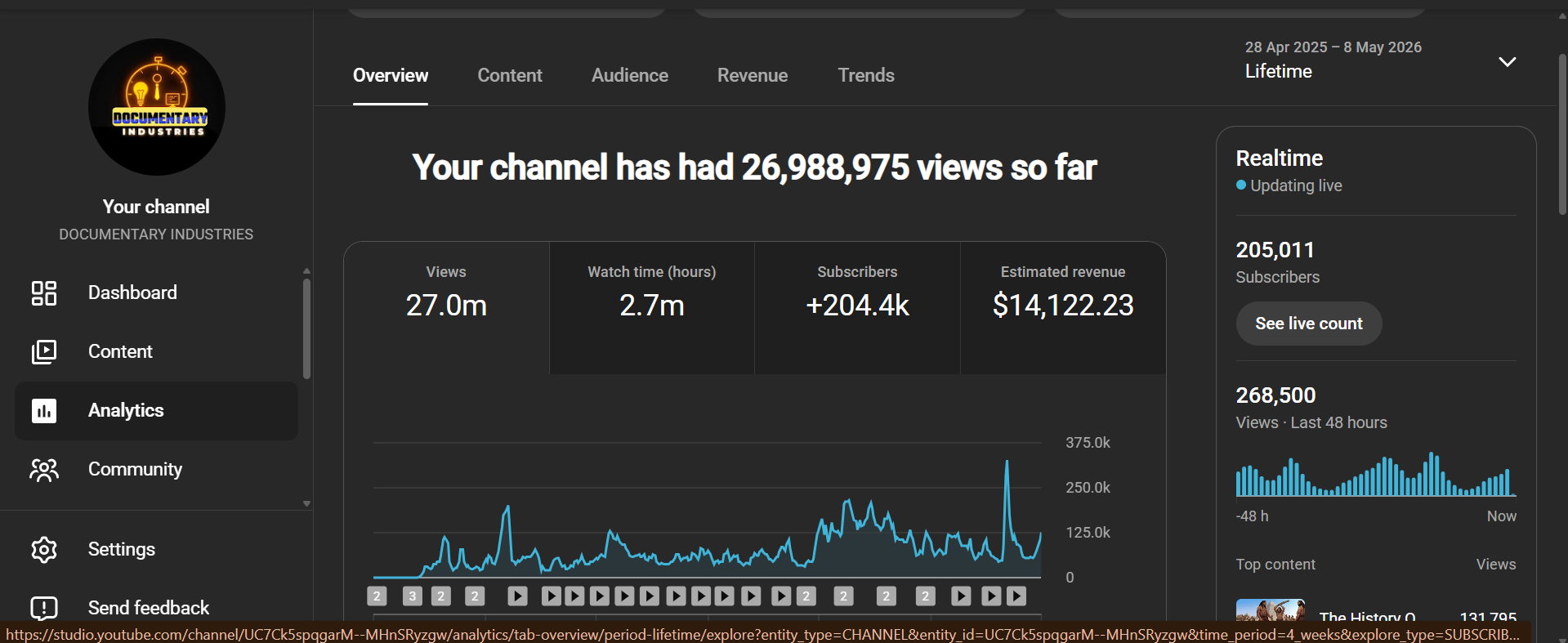Expand the Lifetime date range chevron

(1508, 62)
